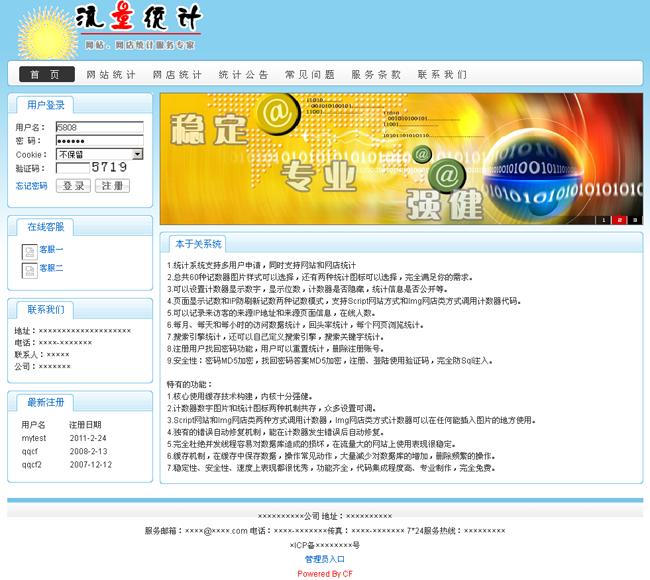This screenshot has height=580, width=650.
Task: Switch banner to slide 1
Action: click(604, 220)
